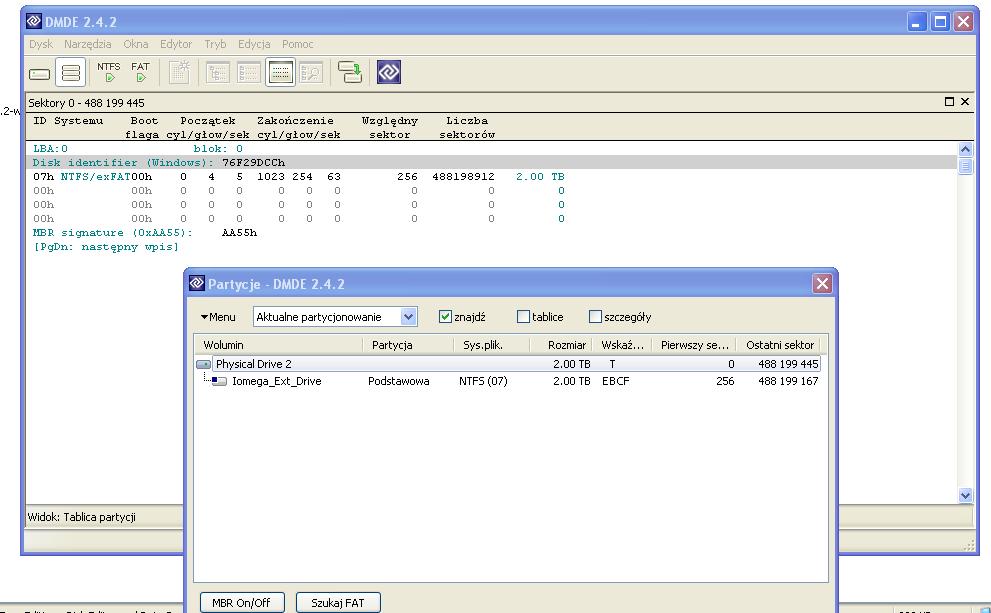The height and width of the screenshot is (613, 991).
Task: Click the 488 199 167 last sector cell
Action: pyautogui.click(x=787, y=381)
